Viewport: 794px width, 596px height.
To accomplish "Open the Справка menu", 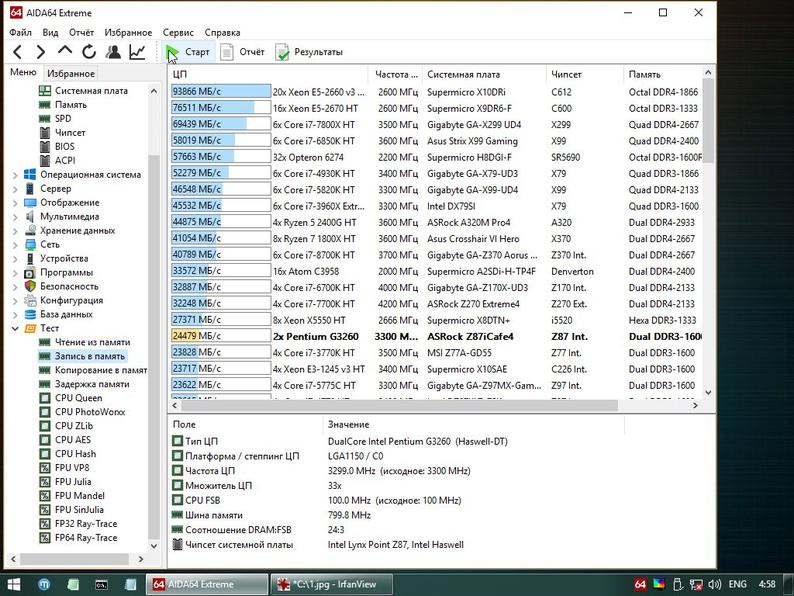I will click(x=222, y=32).
